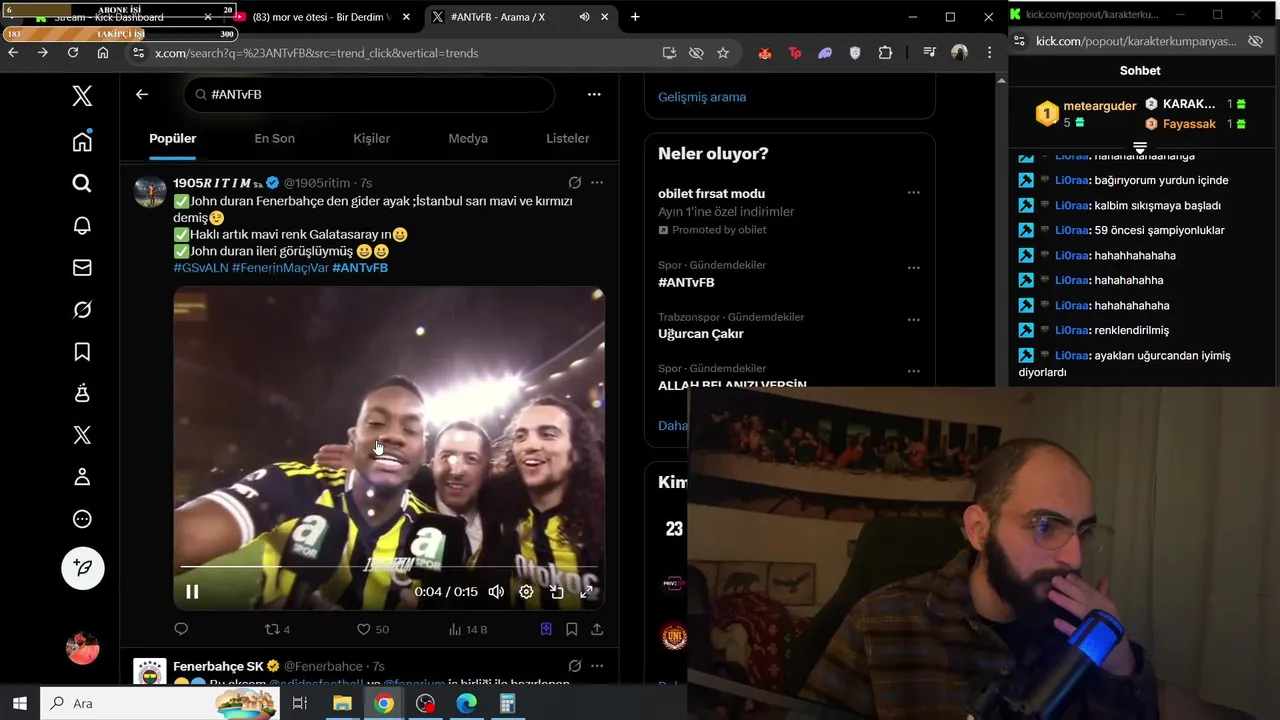Viewport: 1280px width, 720px height.
Task: Open Calculator from taskbar
Action: point(507,704)
